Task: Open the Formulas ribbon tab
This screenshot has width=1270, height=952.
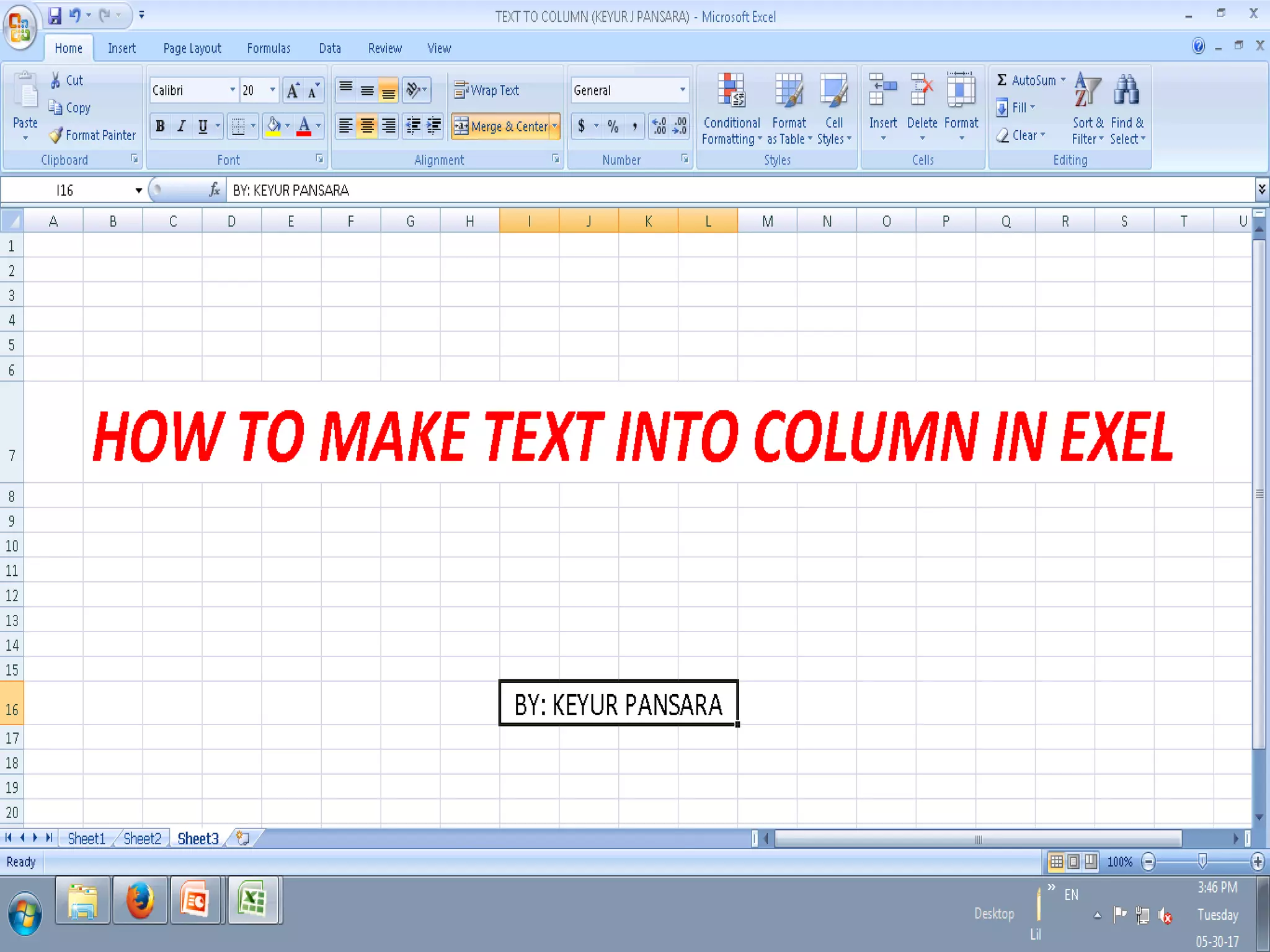Action: (x=268, y=48)
